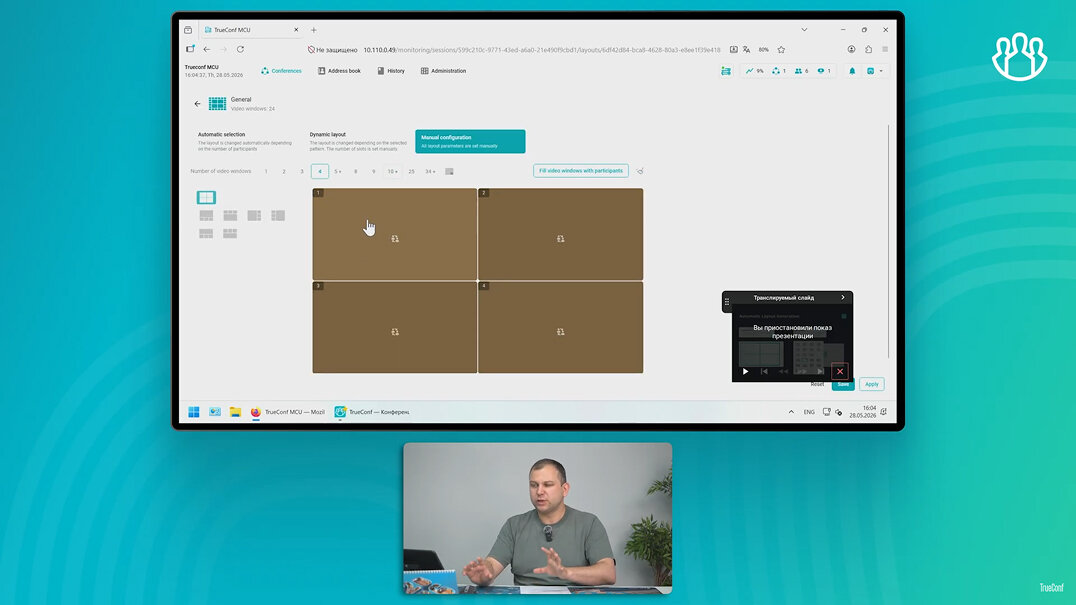Open notifications bell in TrueConf MCU
Viewport: 1076px width, 605px height.
coord(852,71)
